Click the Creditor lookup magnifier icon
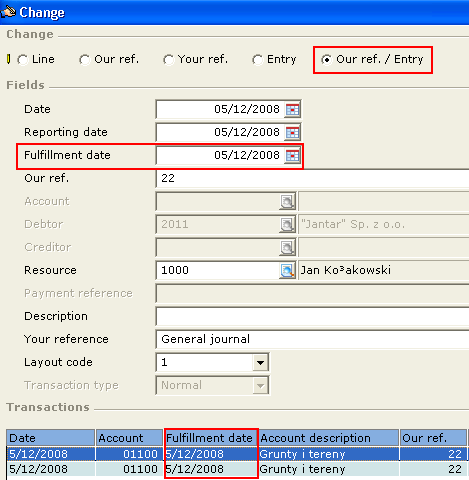This screenshot has width=469, height=480. [x=287, y=247]
